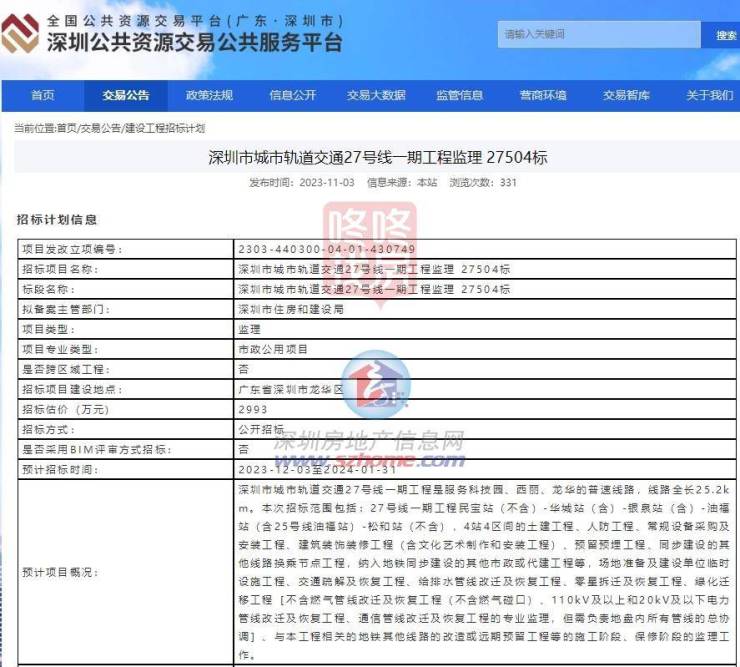740x667 pixels.
Task: Click the 招标计划信息 section heading
Action: (x=57, y=219)
